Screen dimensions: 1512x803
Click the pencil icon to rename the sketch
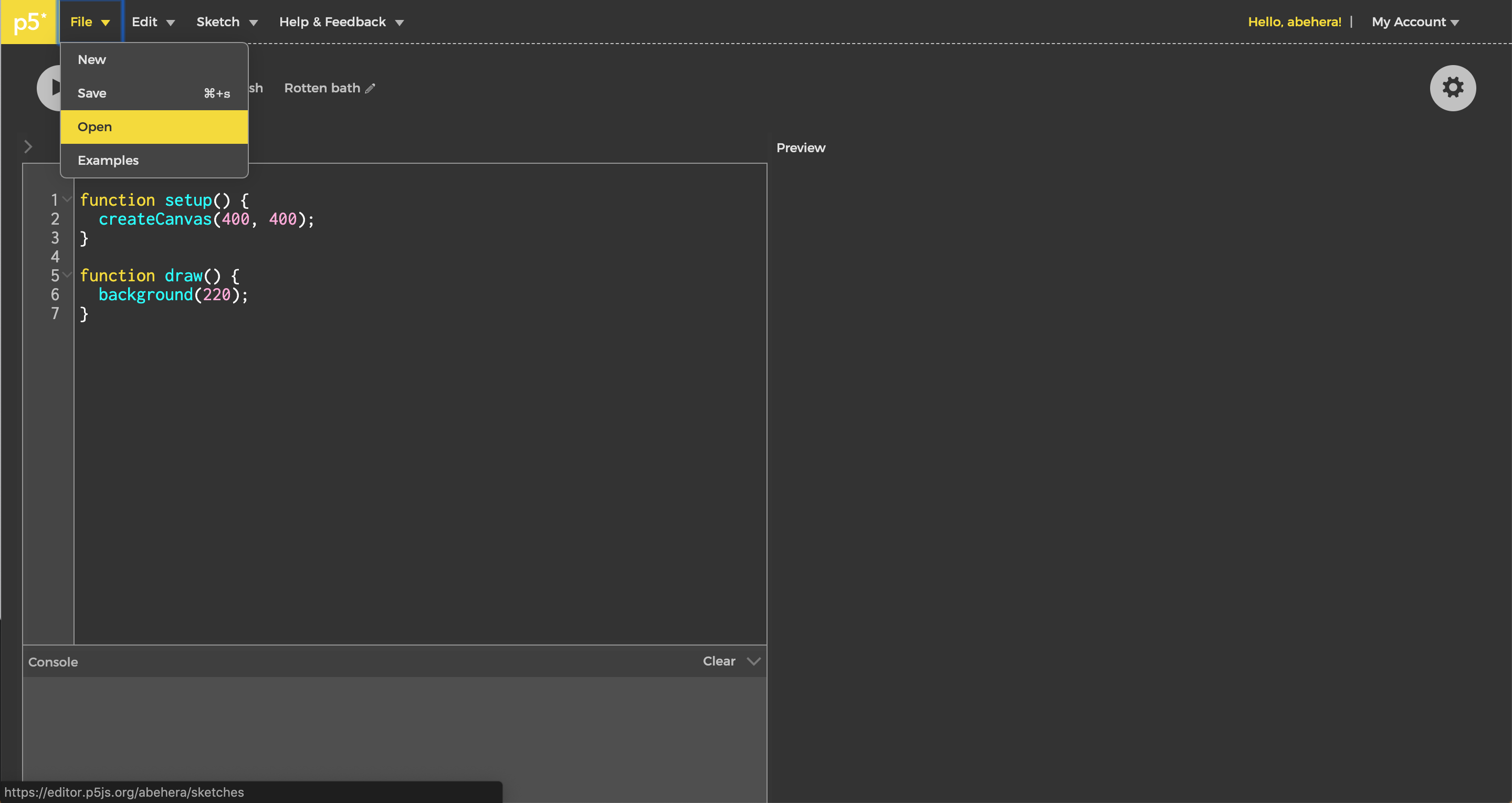pos(370,88)
